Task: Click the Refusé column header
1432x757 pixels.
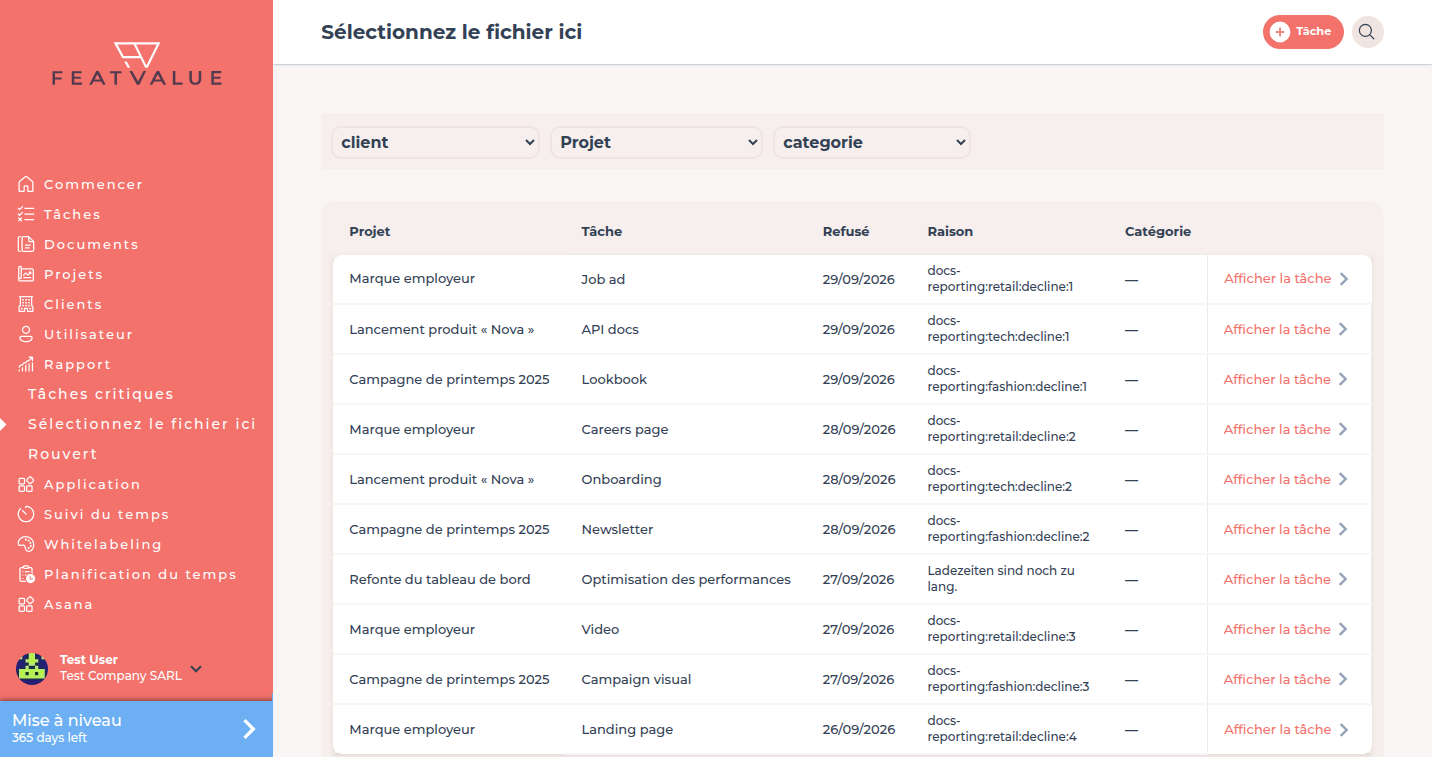Action: tap(846, 231)
